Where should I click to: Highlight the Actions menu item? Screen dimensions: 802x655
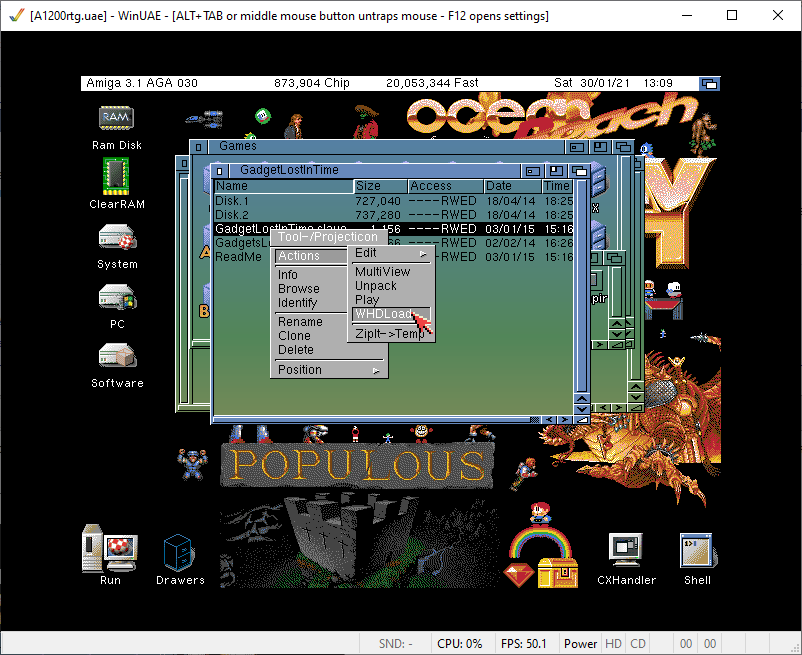coord(311,256)
